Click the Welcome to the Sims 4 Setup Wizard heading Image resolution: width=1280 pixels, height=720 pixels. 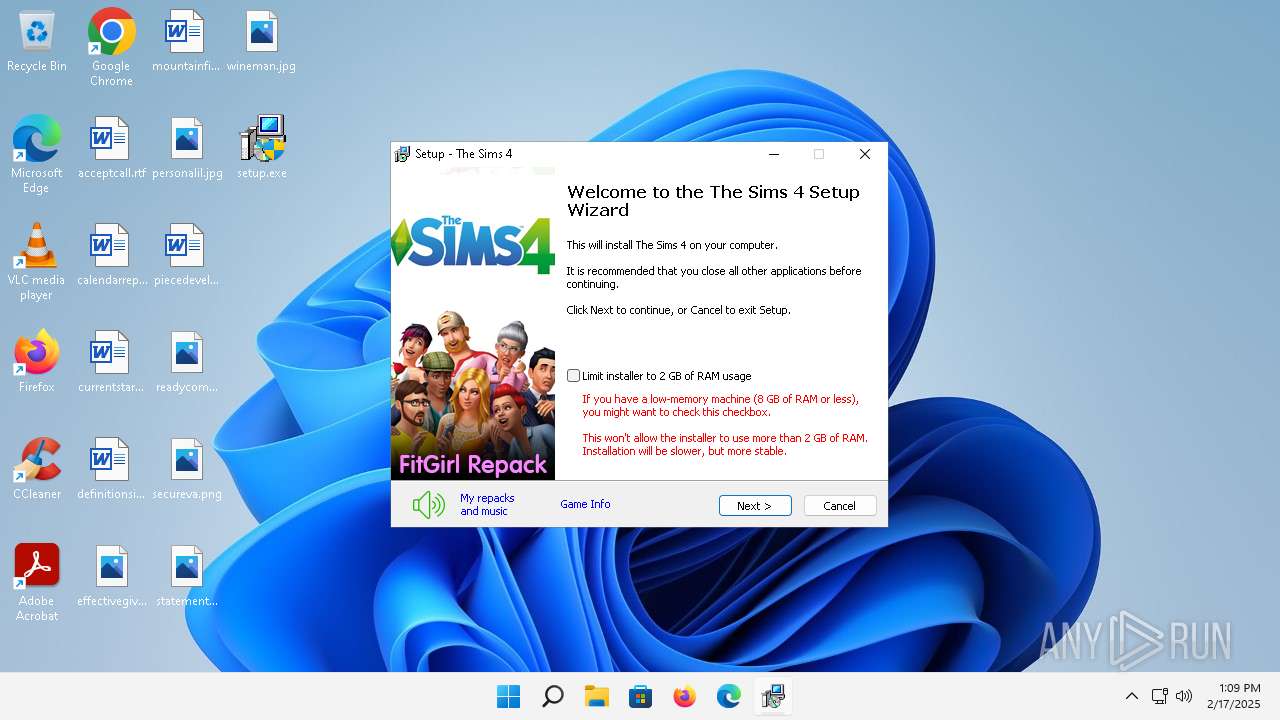tap(713, 201)
